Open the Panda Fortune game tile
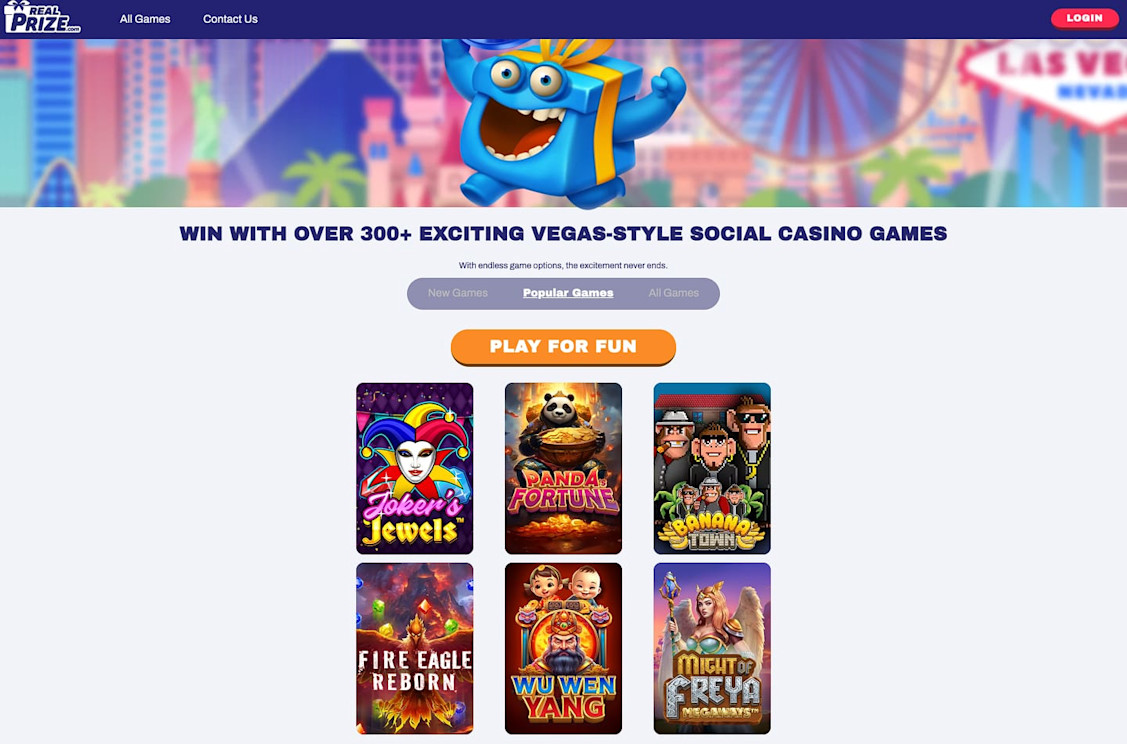Viewport: 1127px width, 744px height. pos(564,468)
